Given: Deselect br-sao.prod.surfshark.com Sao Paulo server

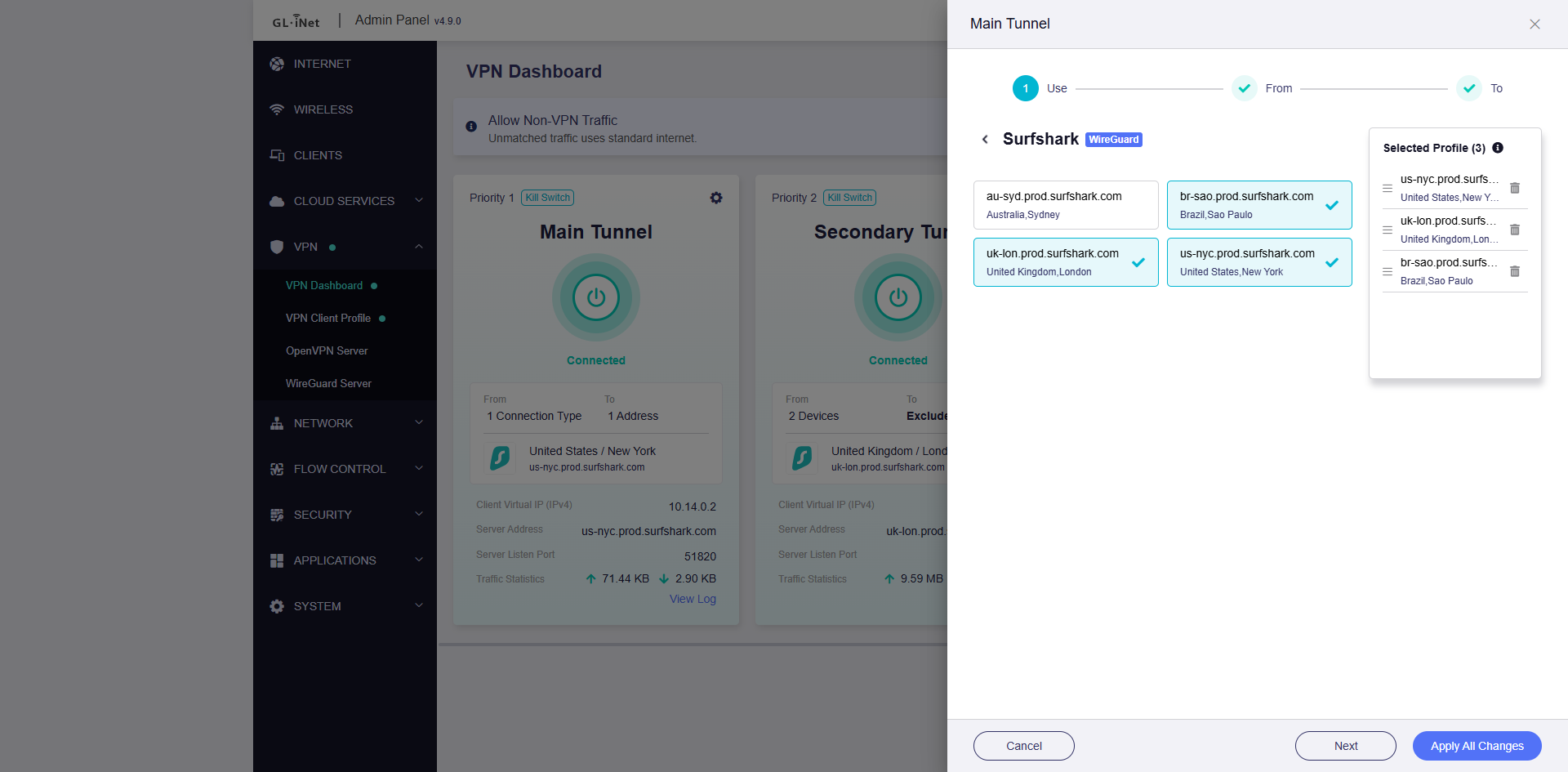Looking at the screenshot, I should click(x=1259, y=205).
